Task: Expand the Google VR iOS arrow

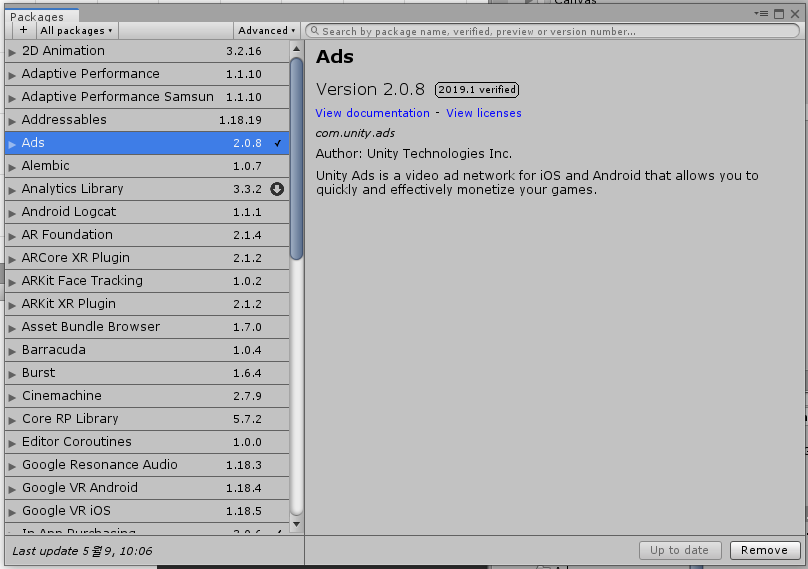Action: [x=12, y=512]
